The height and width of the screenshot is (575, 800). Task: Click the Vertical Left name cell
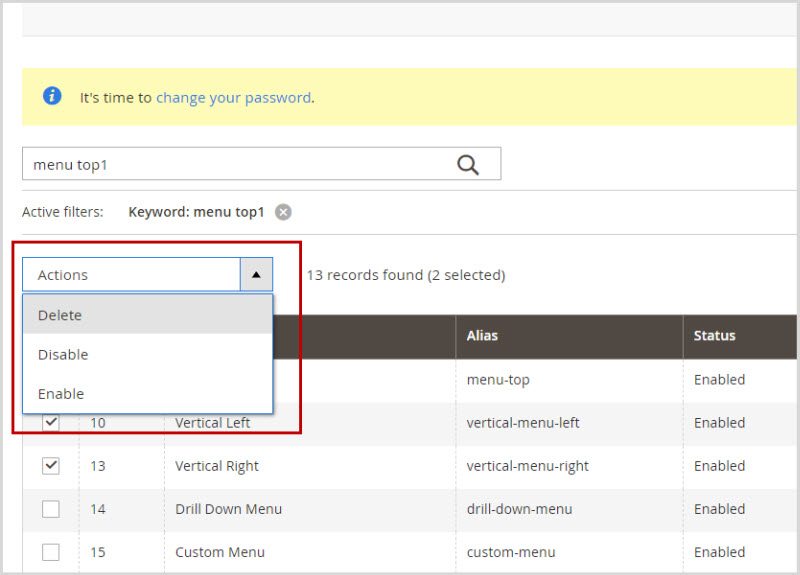click(x=213, y=423)
